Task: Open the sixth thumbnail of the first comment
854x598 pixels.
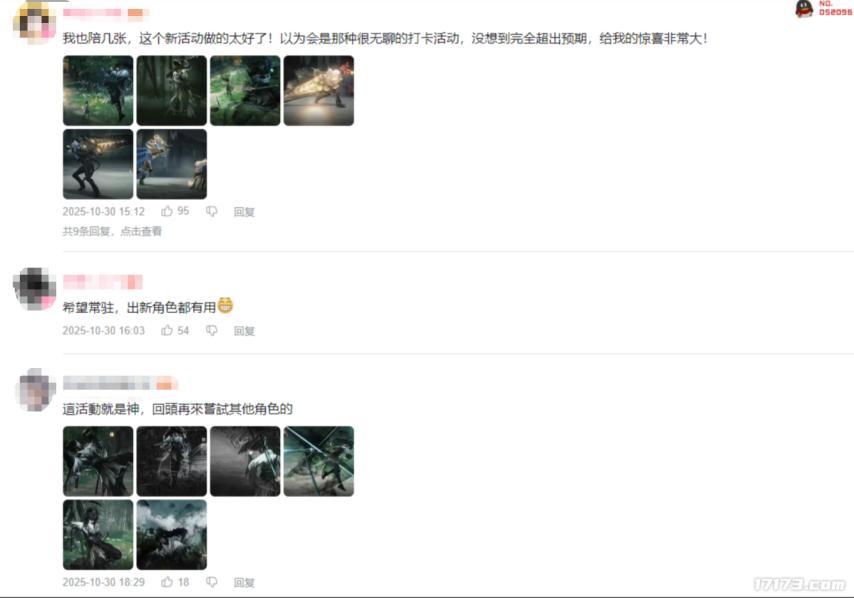Action: [172, 164]
